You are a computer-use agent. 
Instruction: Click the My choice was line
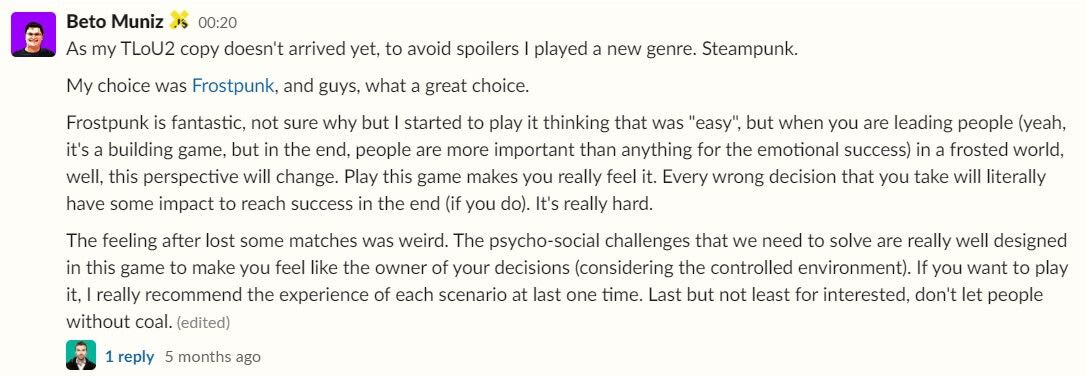(x=297, y=87)
